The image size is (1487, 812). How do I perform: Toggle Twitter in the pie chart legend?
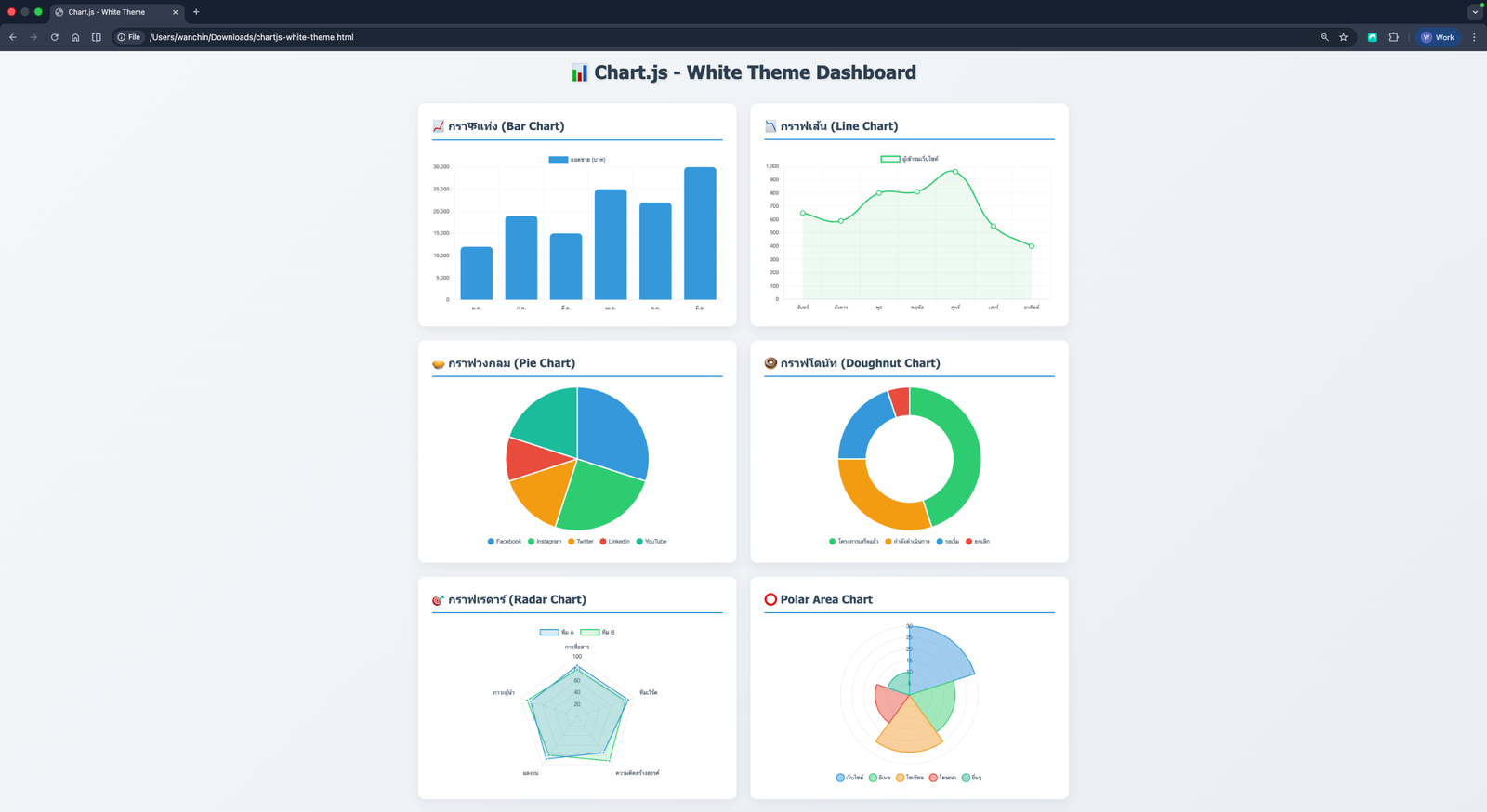click(x=581, y=541)
